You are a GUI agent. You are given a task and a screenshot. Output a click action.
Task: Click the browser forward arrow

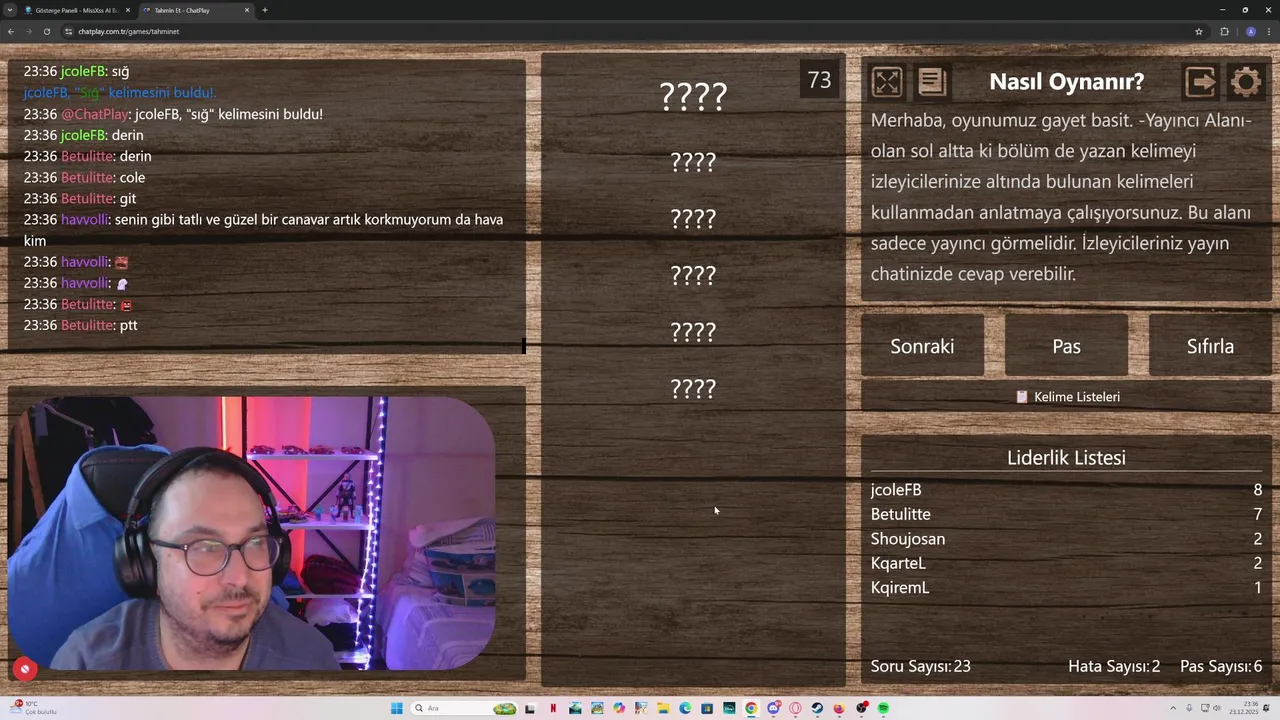pos(29,31)
